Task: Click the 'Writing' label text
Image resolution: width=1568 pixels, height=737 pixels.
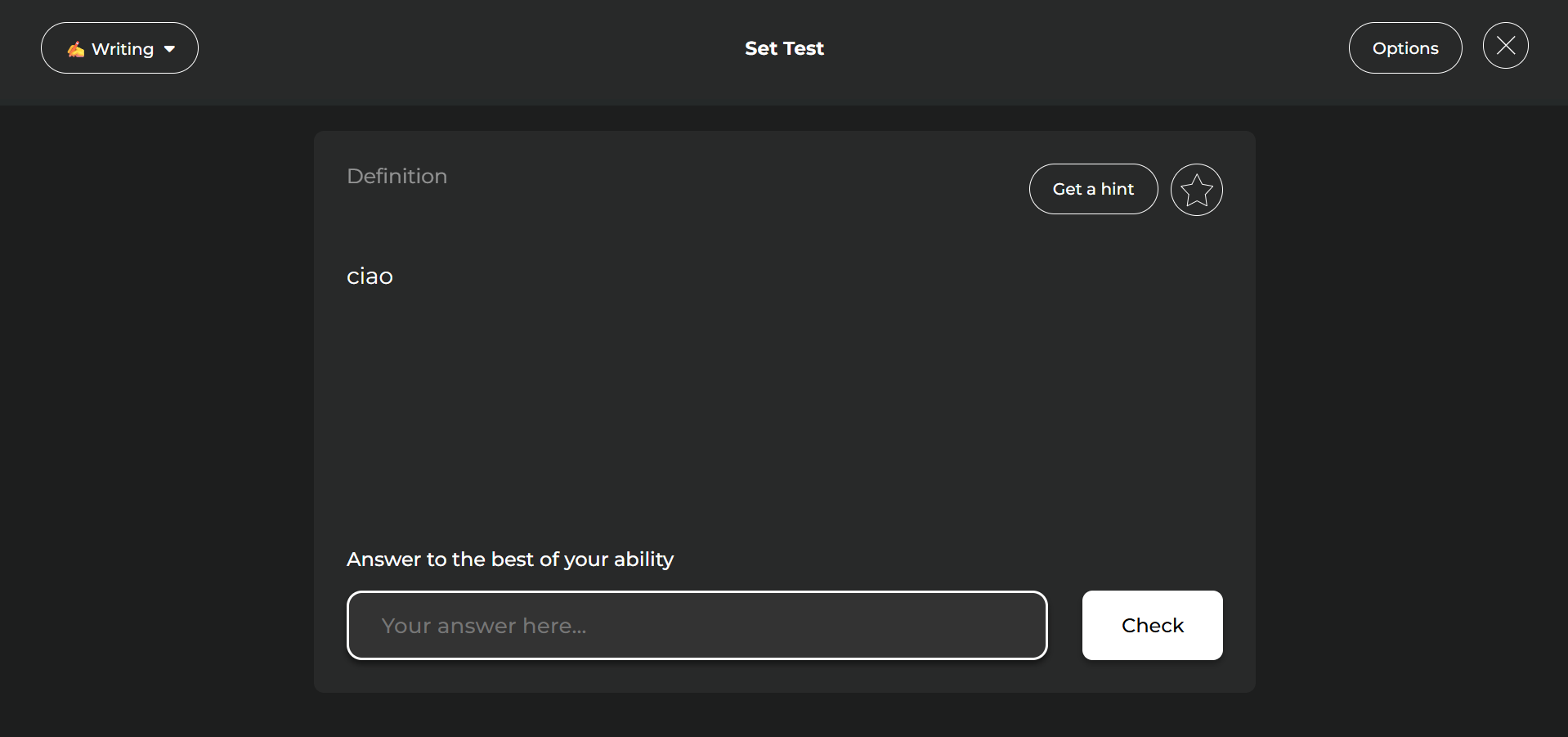Action: click(x=123, y=49)
